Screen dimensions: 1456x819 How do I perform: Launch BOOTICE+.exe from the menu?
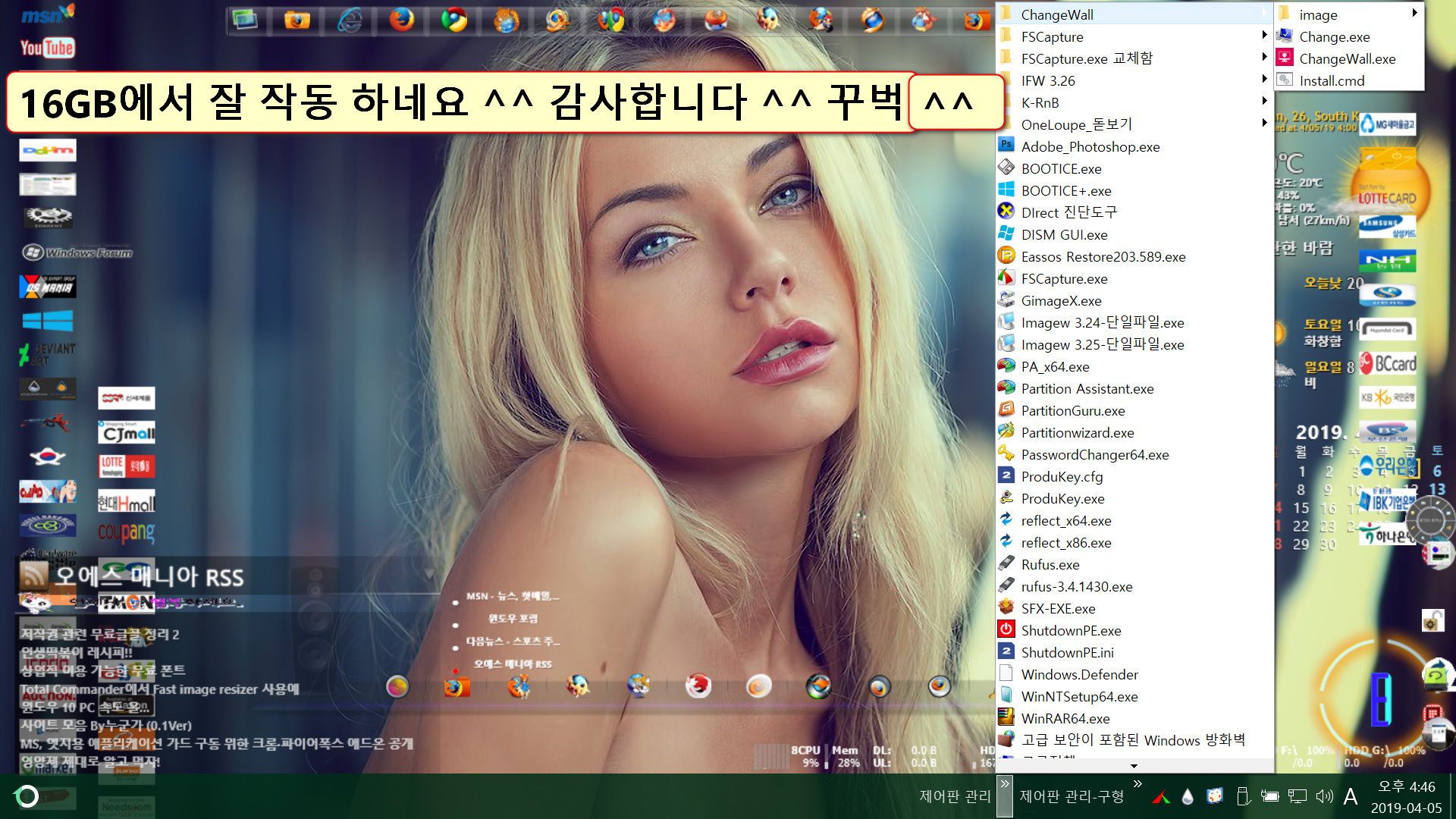coord(1134,190)
